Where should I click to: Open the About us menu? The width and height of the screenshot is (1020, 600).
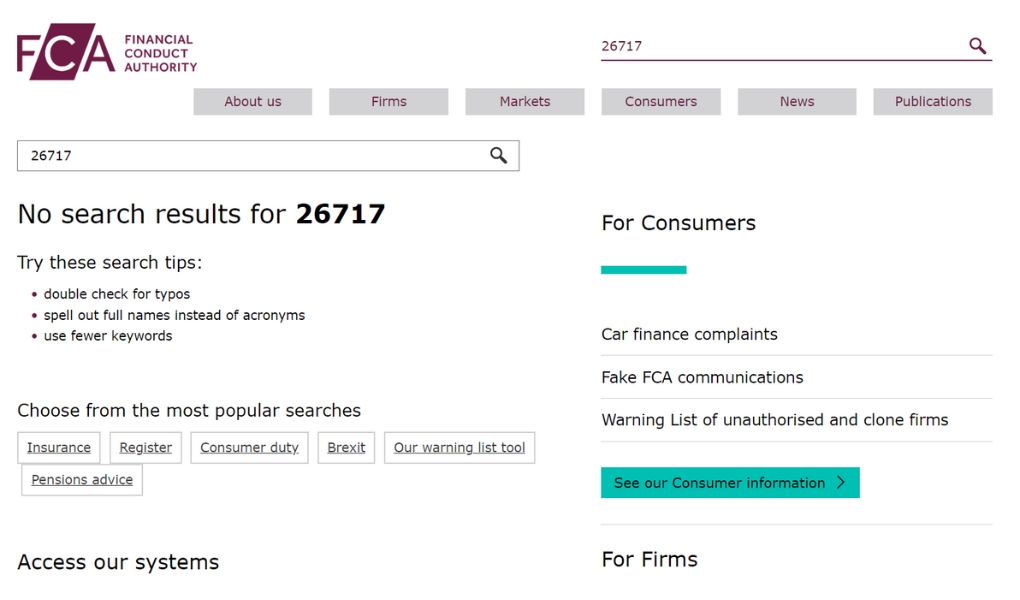click(x=252, y=102)
